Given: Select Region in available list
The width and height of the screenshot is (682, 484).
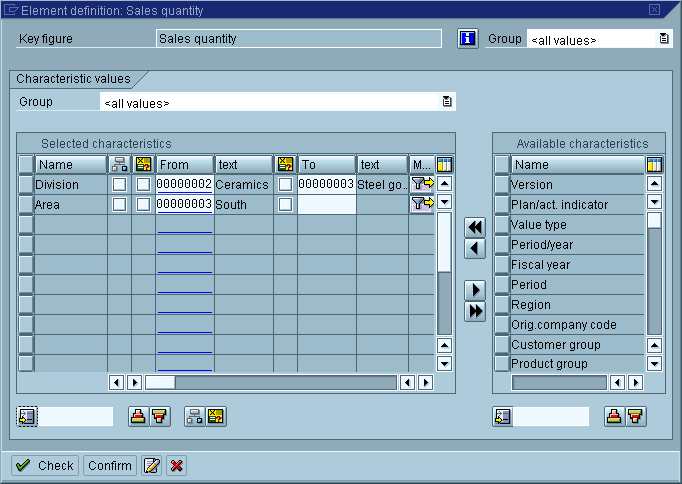Looking at the screenshot, I should point(577,304).
